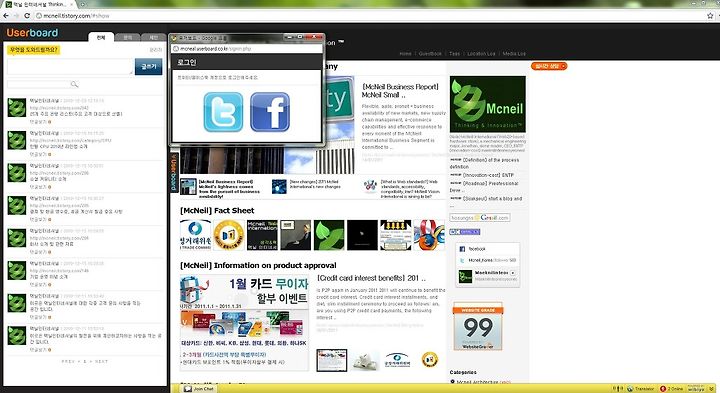Open the credit card event banner image
Image resolution: width=720 pixels, height=393 pixels.
pos(244,322)
